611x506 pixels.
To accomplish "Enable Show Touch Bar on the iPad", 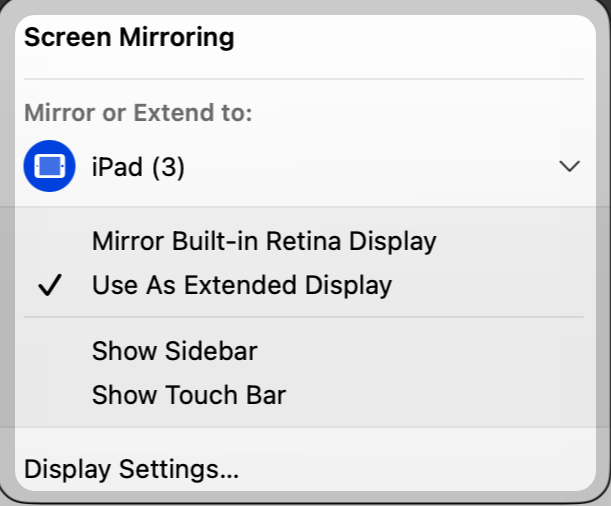I will 188,395.
